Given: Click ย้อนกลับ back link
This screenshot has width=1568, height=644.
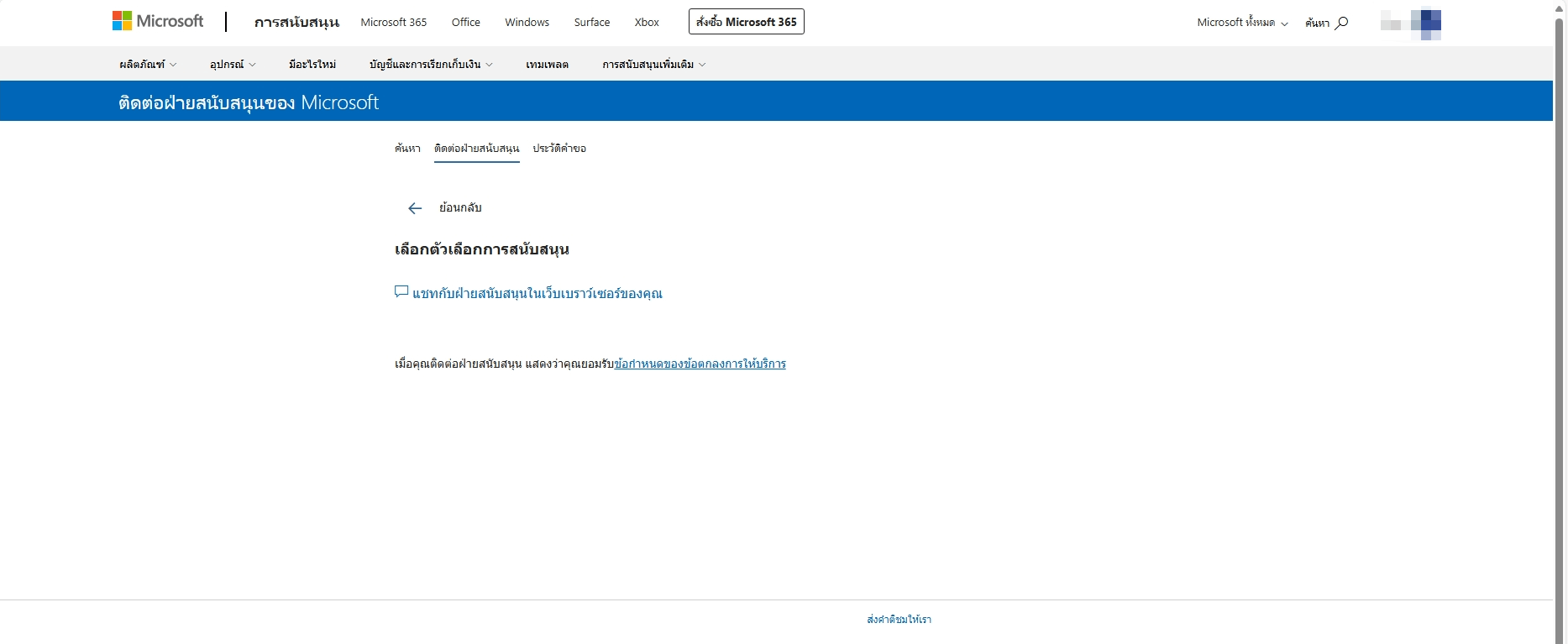Looking at the screenshot, I should click(x=460, y=207).
